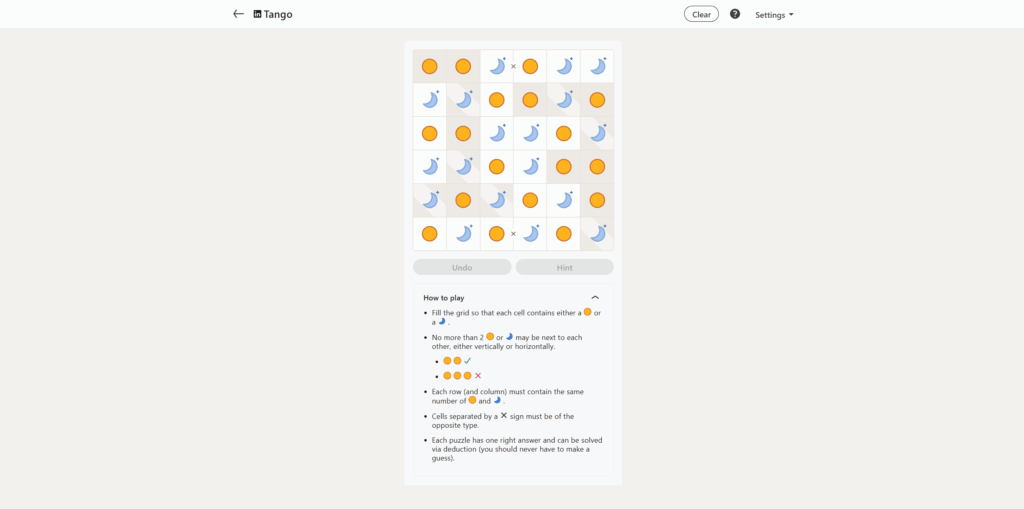Click the sun in the last row, third column
This screenshot has height=509, width=1024.
click(496, 234)
